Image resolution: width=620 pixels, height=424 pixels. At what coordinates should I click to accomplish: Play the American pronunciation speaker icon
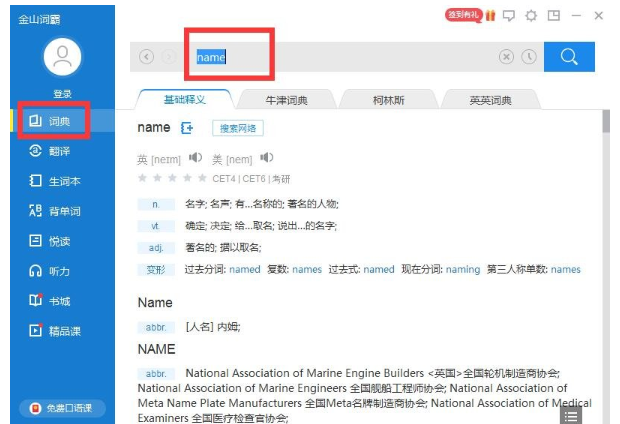(x=266, y=158)
